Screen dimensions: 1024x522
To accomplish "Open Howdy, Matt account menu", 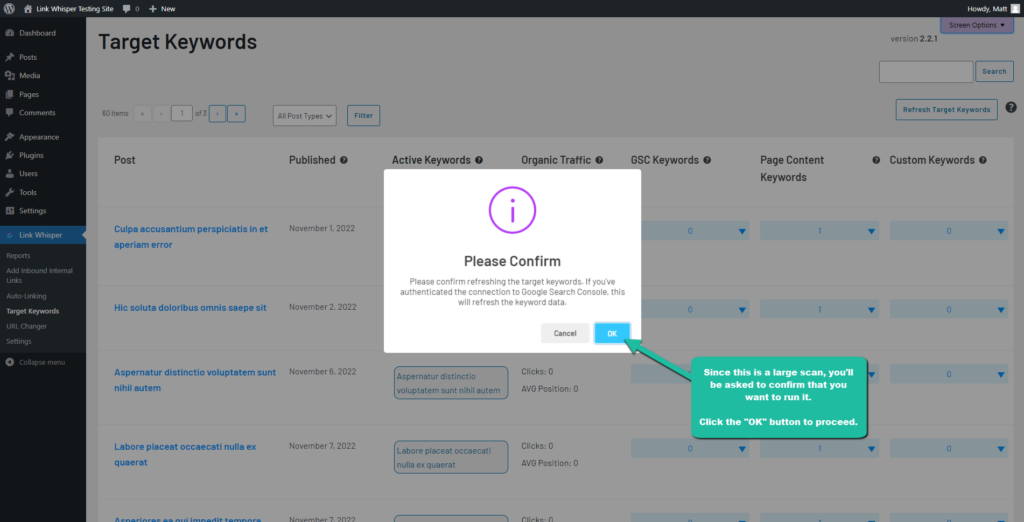I will point(993,8).
